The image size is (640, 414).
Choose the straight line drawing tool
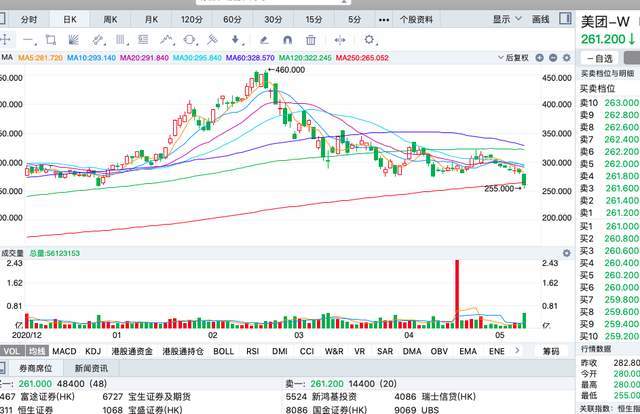click(x=28, y=40)
